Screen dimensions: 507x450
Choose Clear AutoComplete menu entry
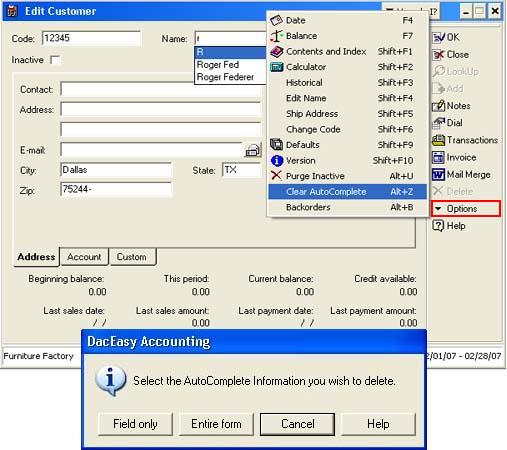[347, 192]
